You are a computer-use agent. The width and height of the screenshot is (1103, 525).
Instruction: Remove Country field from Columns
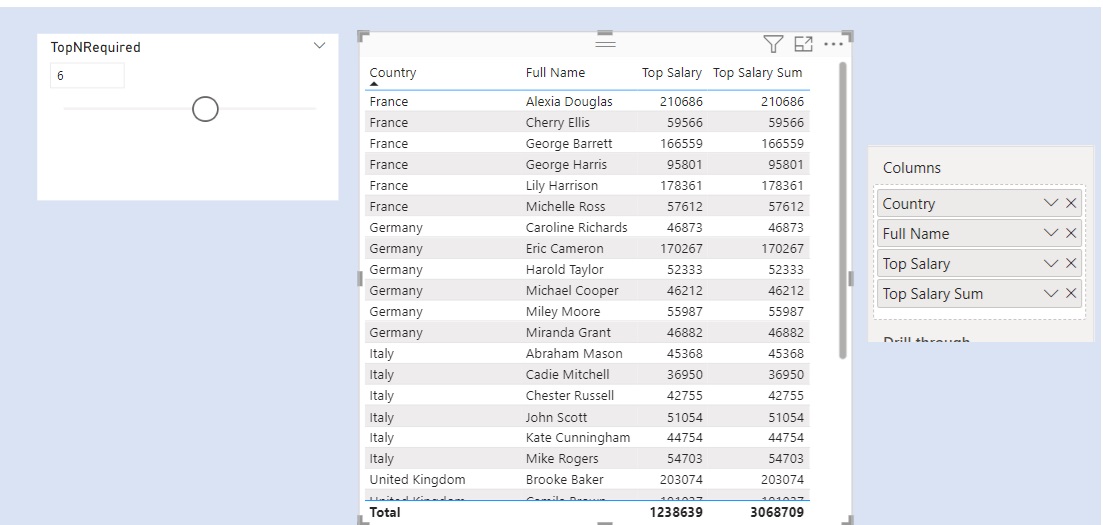[1071, 204]
